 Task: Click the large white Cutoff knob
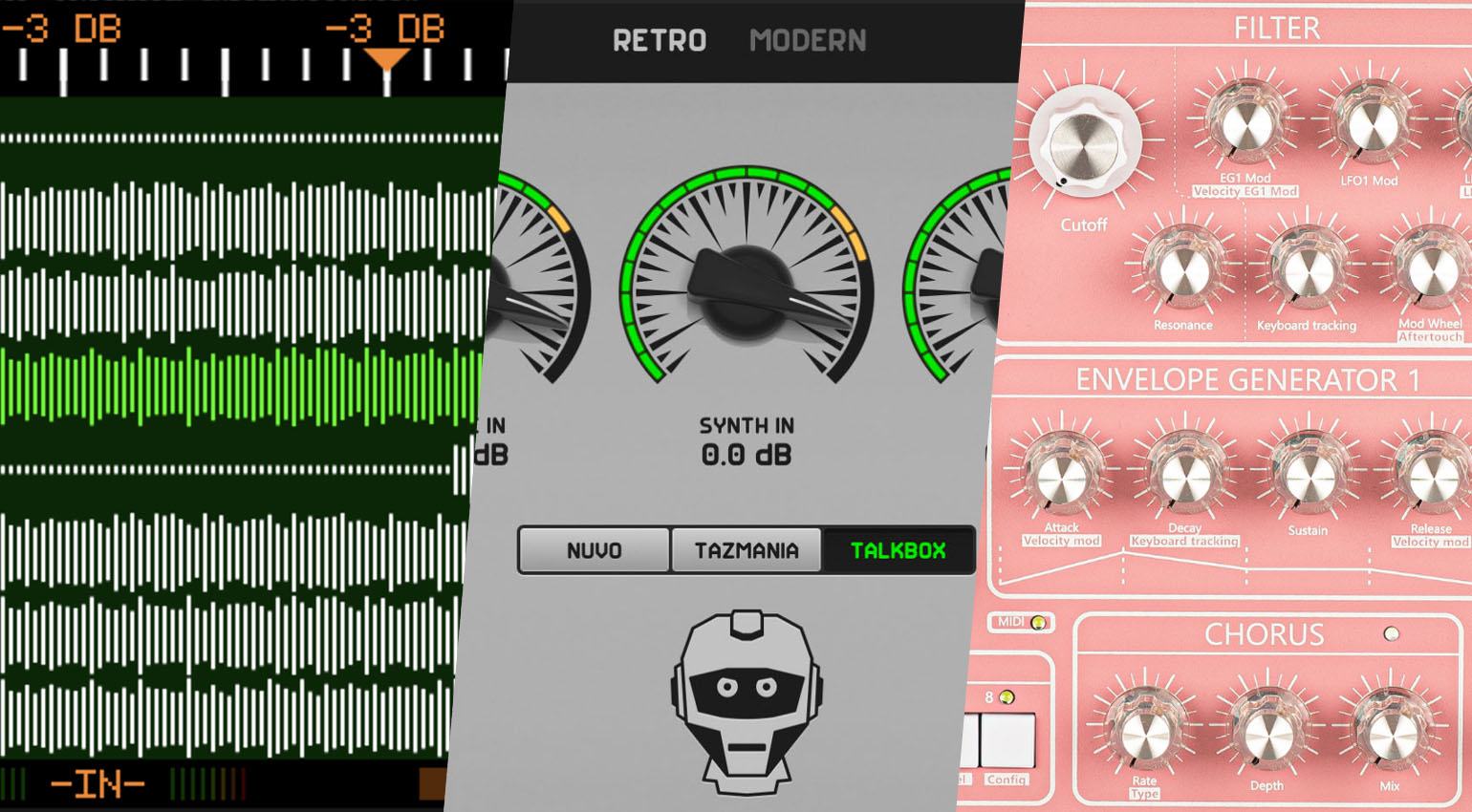1085,144
